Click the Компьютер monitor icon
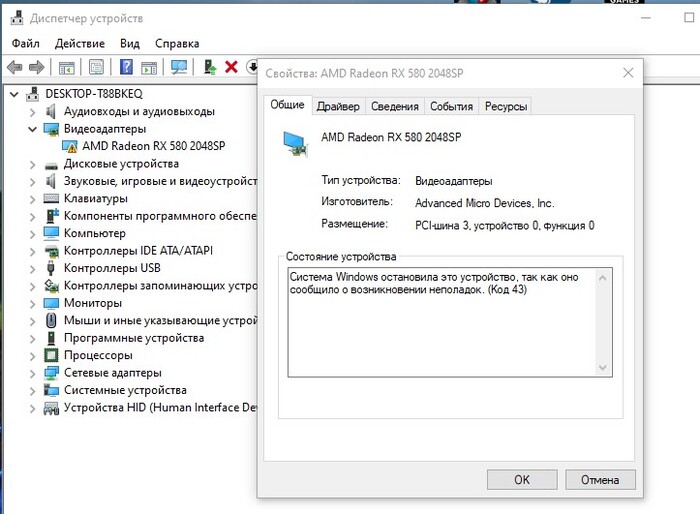This screenshot has width=700, height=514. click(51, 233)
